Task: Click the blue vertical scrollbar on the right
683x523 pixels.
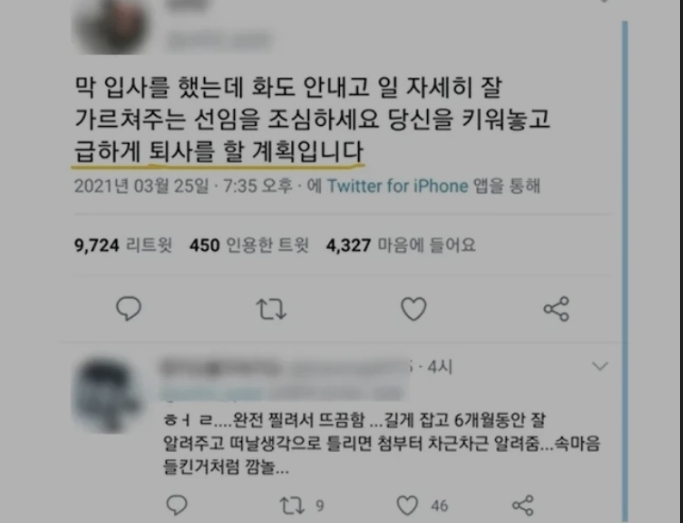Action: (625, 270)
